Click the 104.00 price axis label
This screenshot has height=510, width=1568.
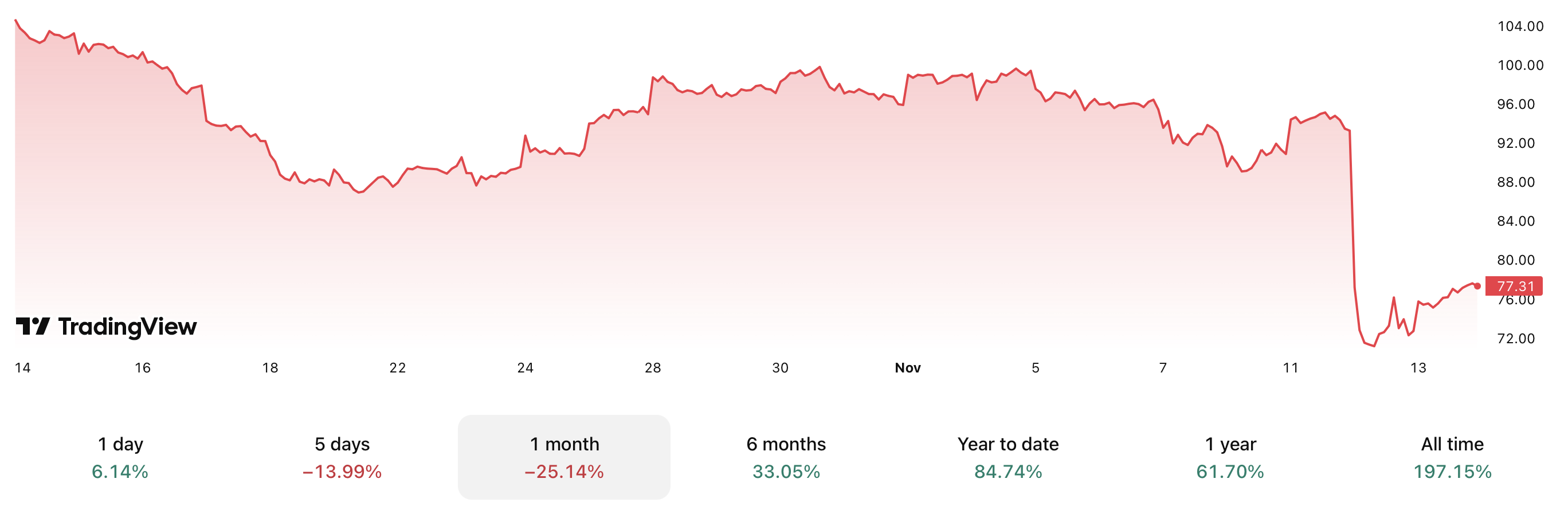click(x=1520, y=26)
